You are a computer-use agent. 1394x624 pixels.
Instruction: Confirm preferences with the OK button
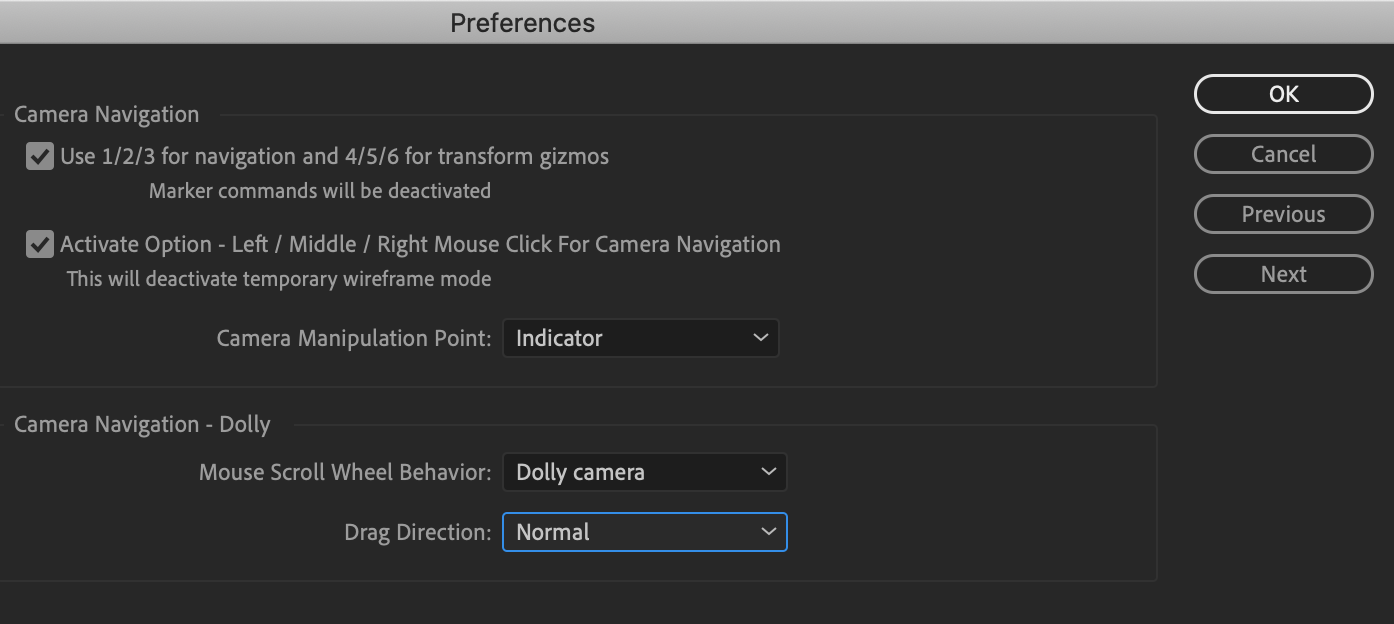pyautogui.click(x=1283, y=94)
